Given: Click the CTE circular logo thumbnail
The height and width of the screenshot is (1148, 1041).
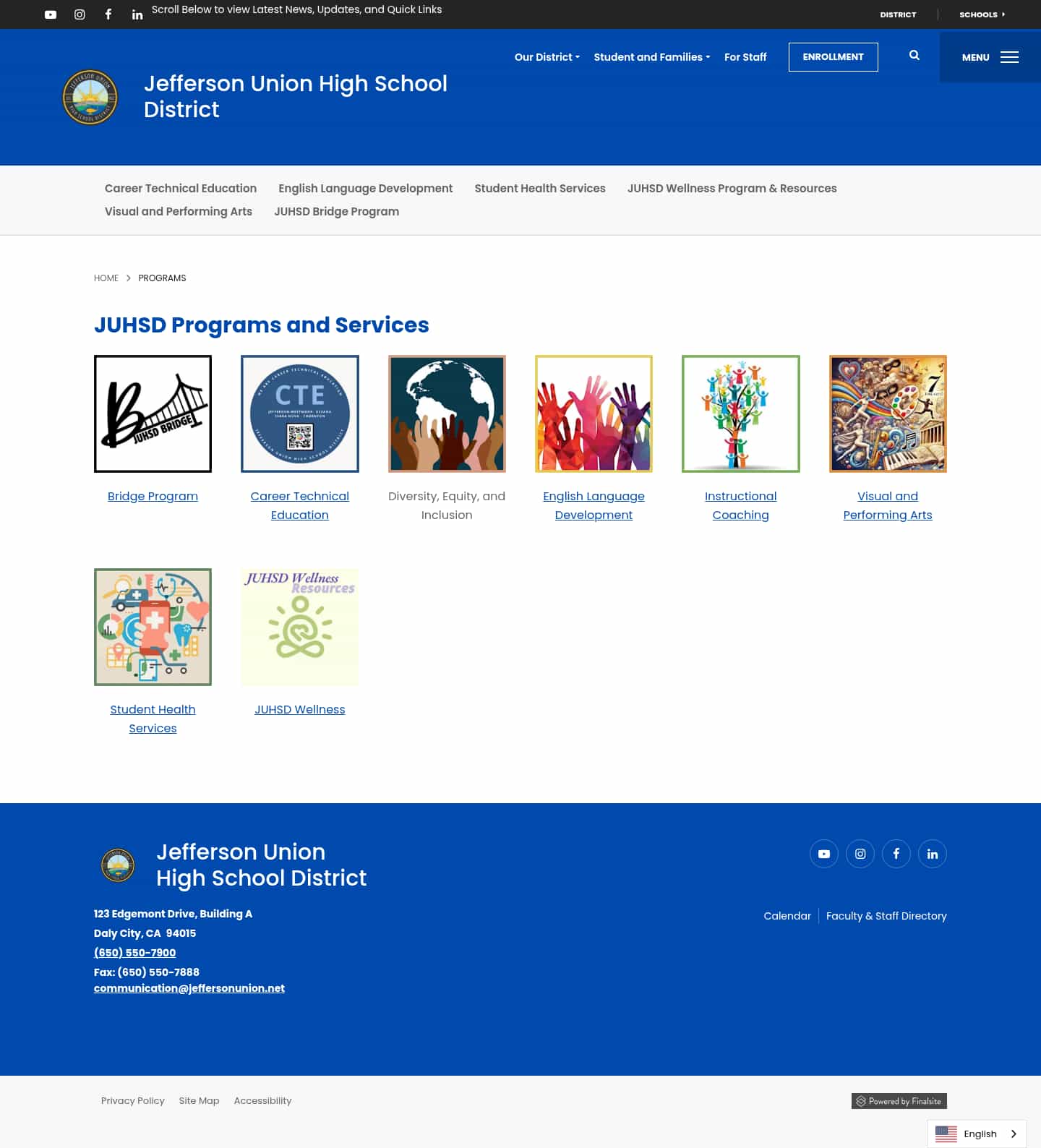Looking at the screenshot, I should tap(300, 414).
